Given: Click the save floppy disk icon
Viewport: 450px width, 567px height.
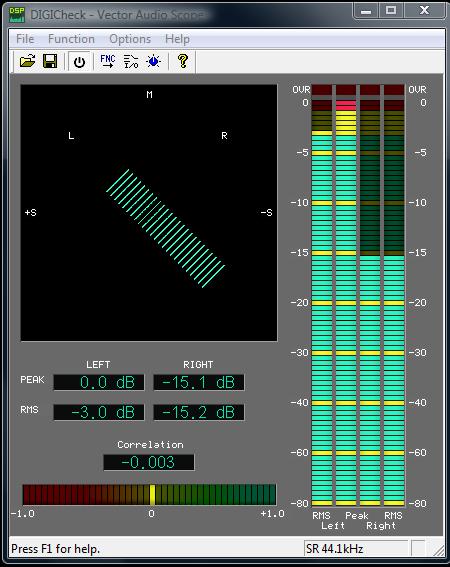Looking at the screenshot, I should (50, 61).
